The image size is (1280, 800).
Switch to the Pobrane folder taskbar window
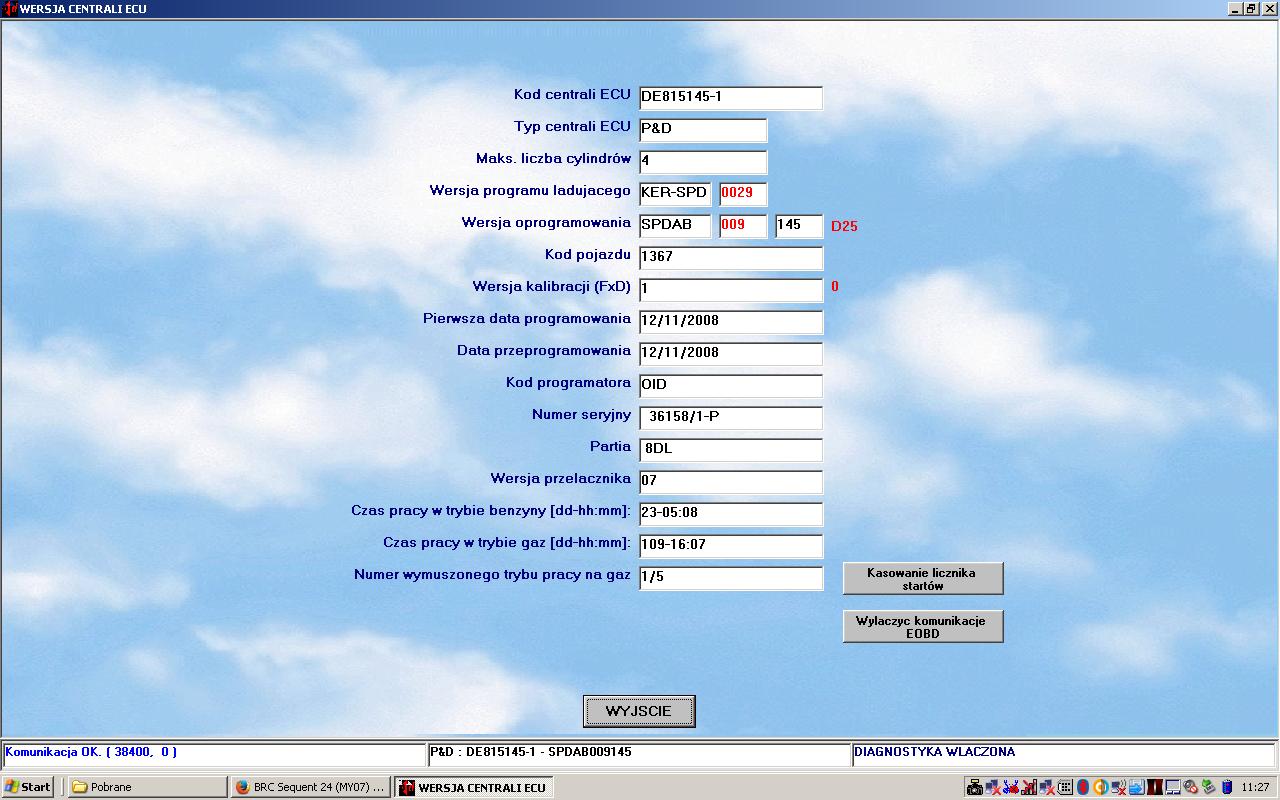click(148, 787)
